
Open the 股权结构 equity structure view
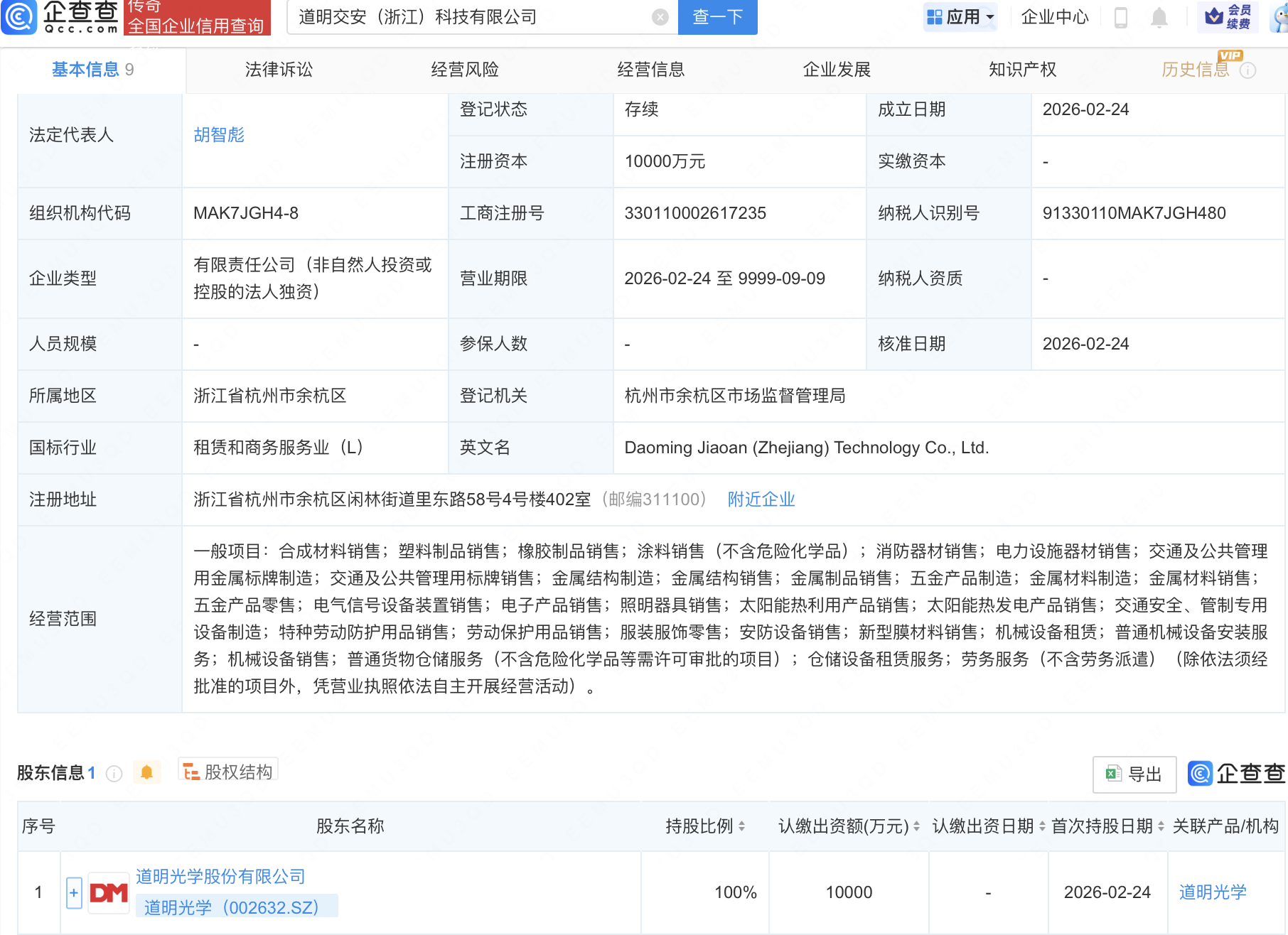[227, 772]
